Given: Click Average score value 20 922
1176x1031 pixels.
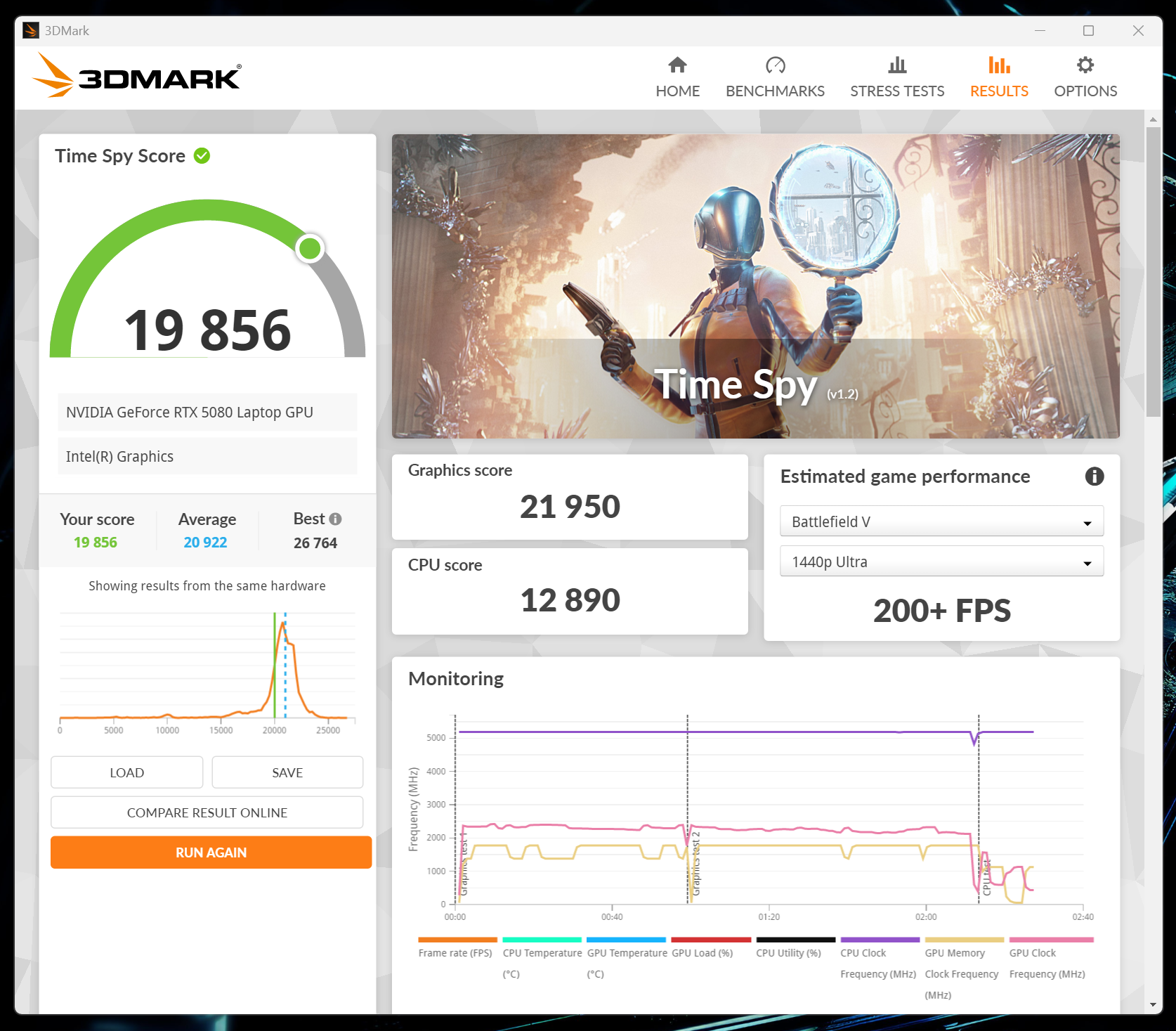Looking at the screenshot, I should pos(205,543).
